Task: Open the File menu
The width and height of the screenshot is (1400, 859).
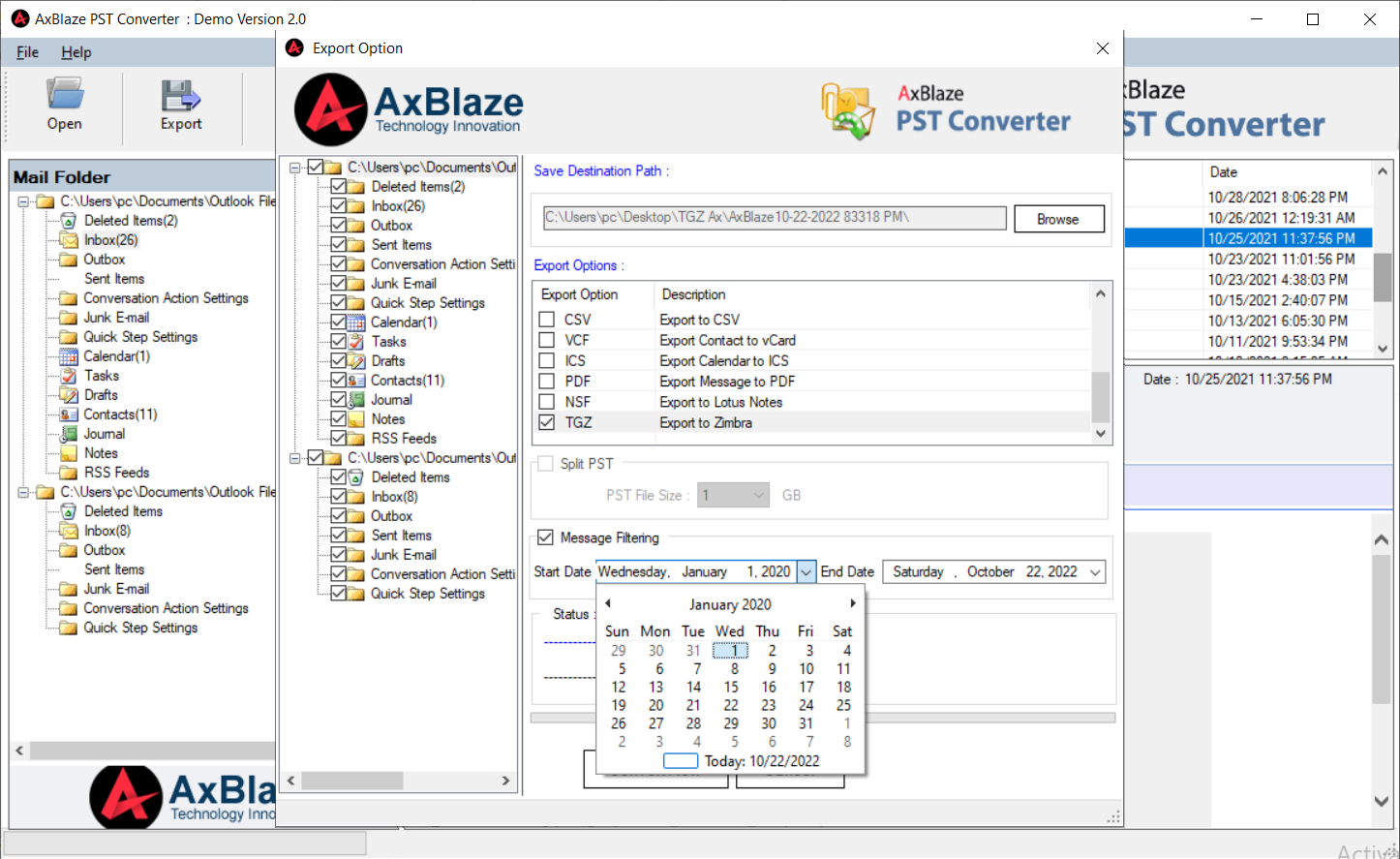Action: tap(27, 52)
